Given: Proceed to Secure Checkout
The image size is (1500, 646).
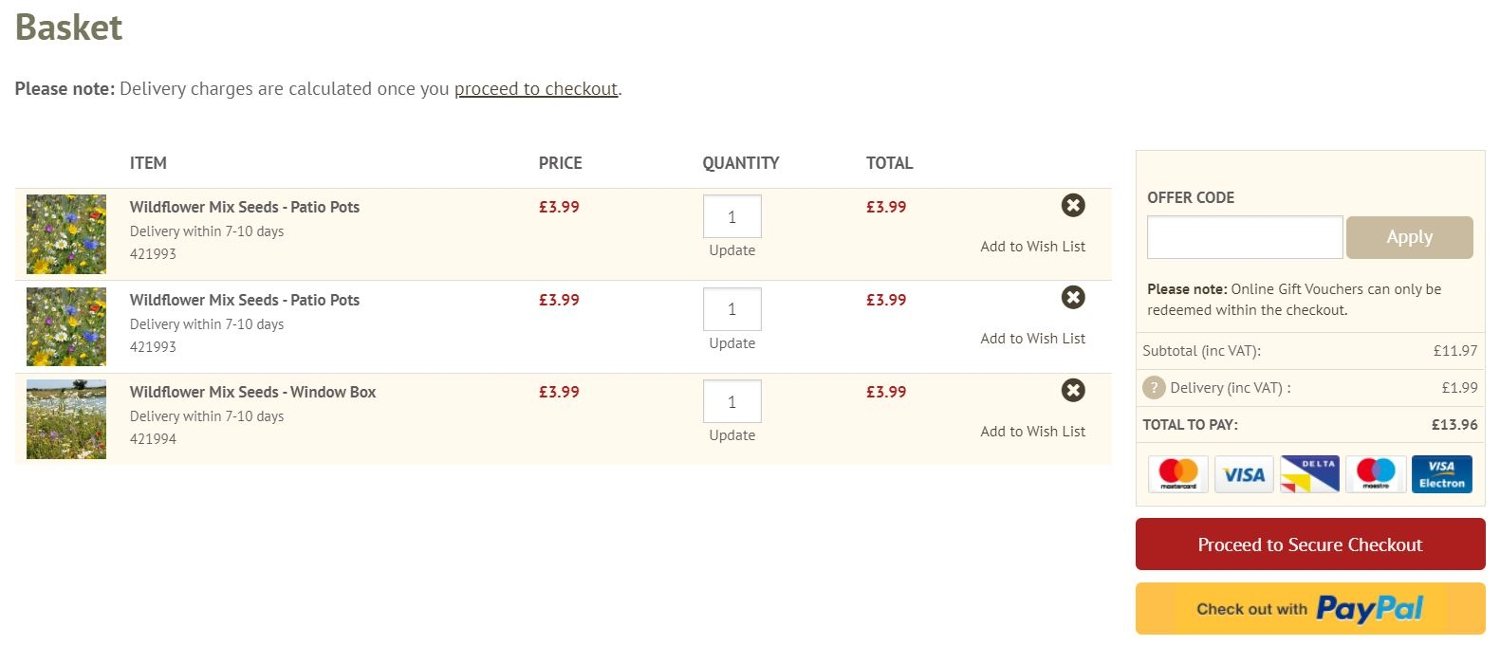Looking at the screenshot, I should point(1310,545).
